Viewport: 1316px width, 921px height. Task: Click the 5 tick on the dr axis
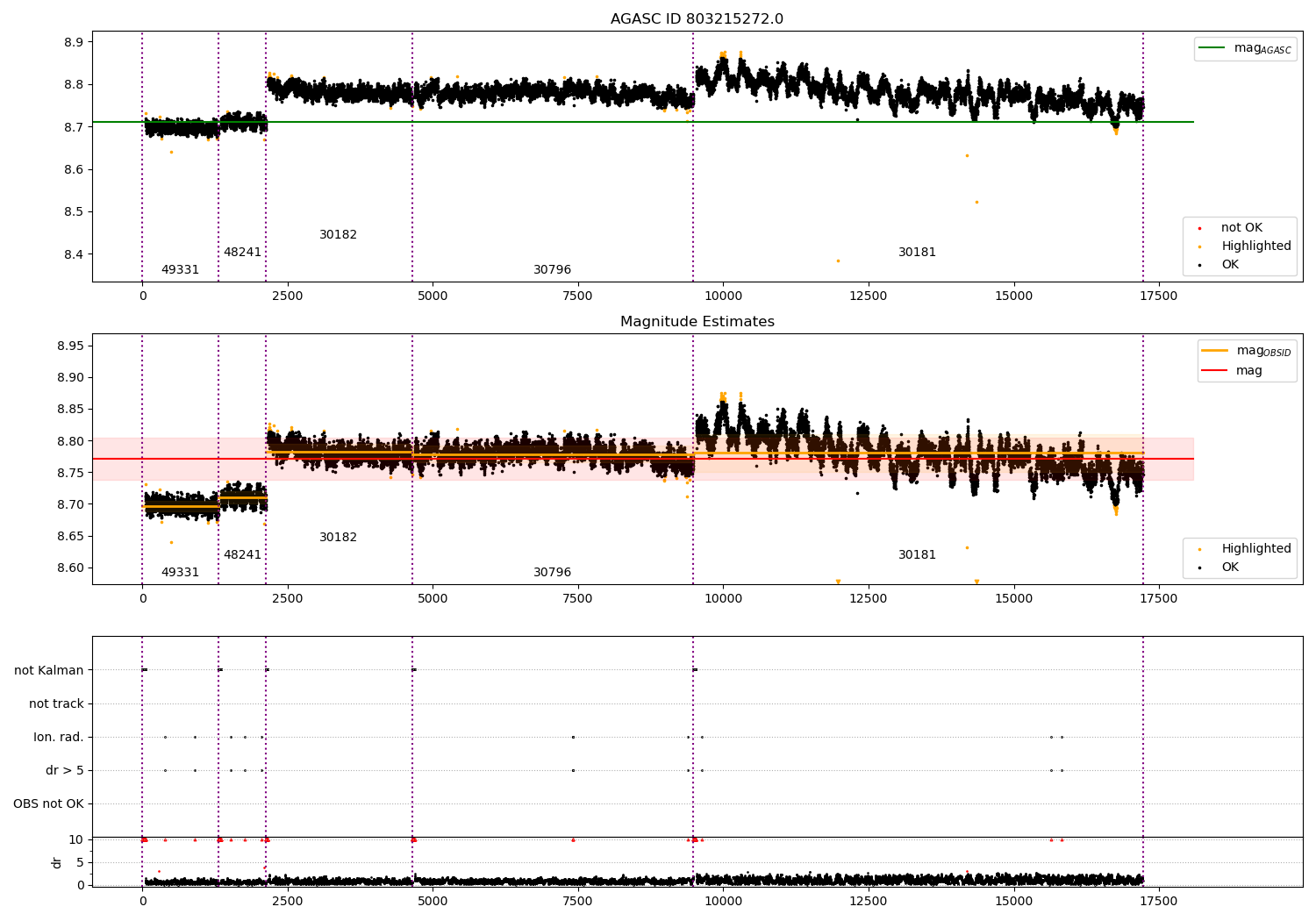81,863
